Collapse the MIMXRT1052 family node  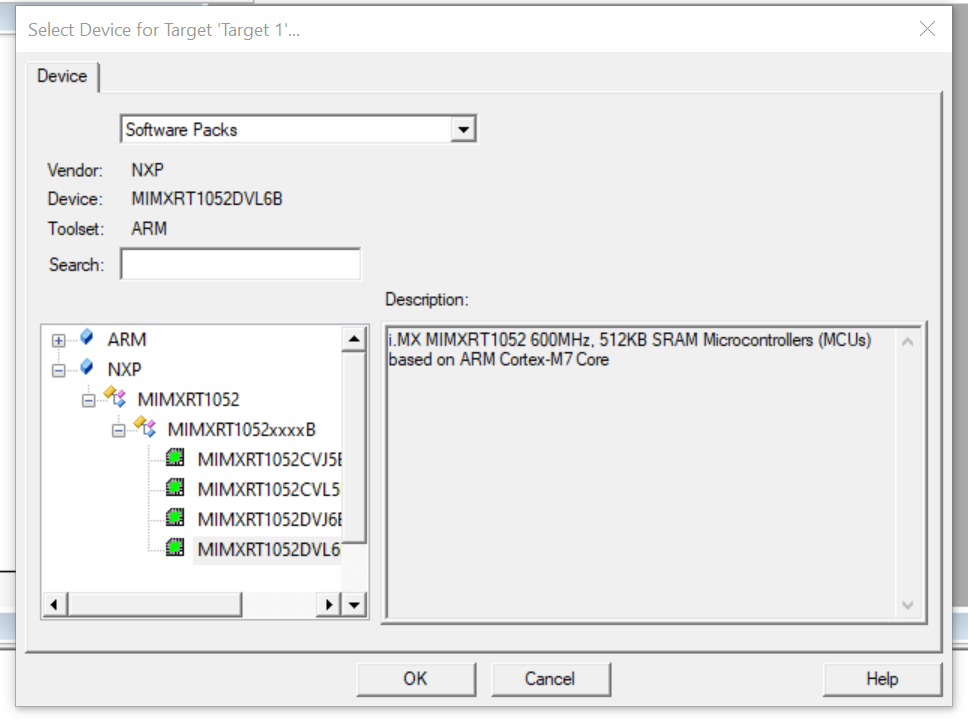(88, 401)
